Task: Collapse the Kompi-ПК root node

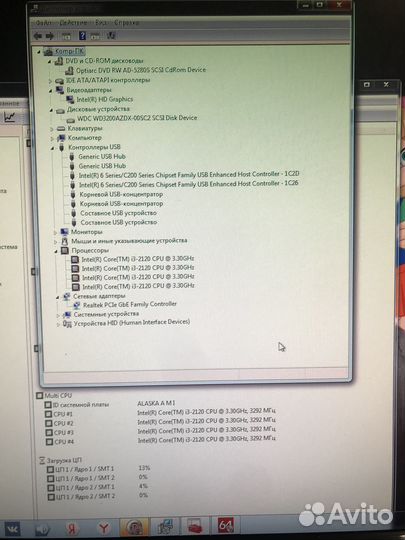Action: click(x=39, y=52)
